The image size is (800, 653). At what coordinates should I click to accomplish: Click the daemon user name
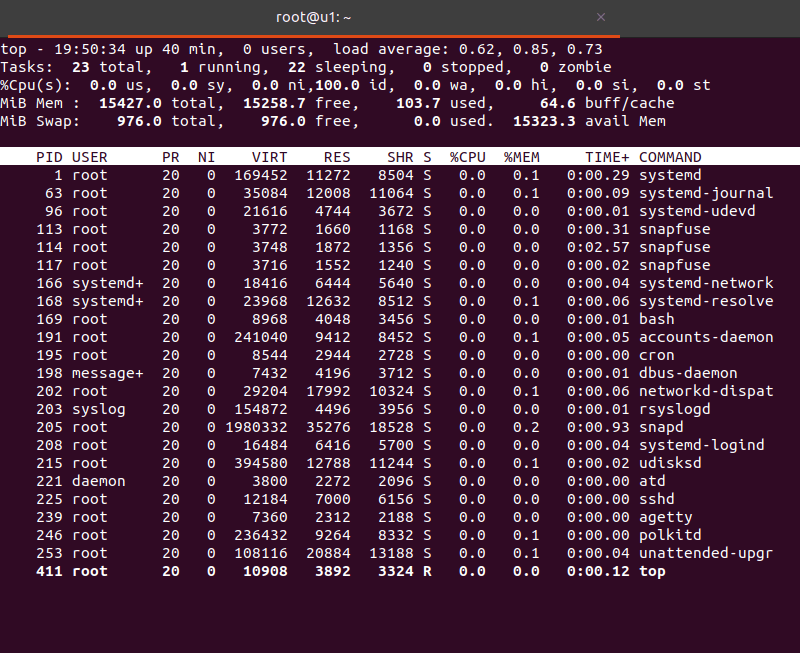[99, 481]
